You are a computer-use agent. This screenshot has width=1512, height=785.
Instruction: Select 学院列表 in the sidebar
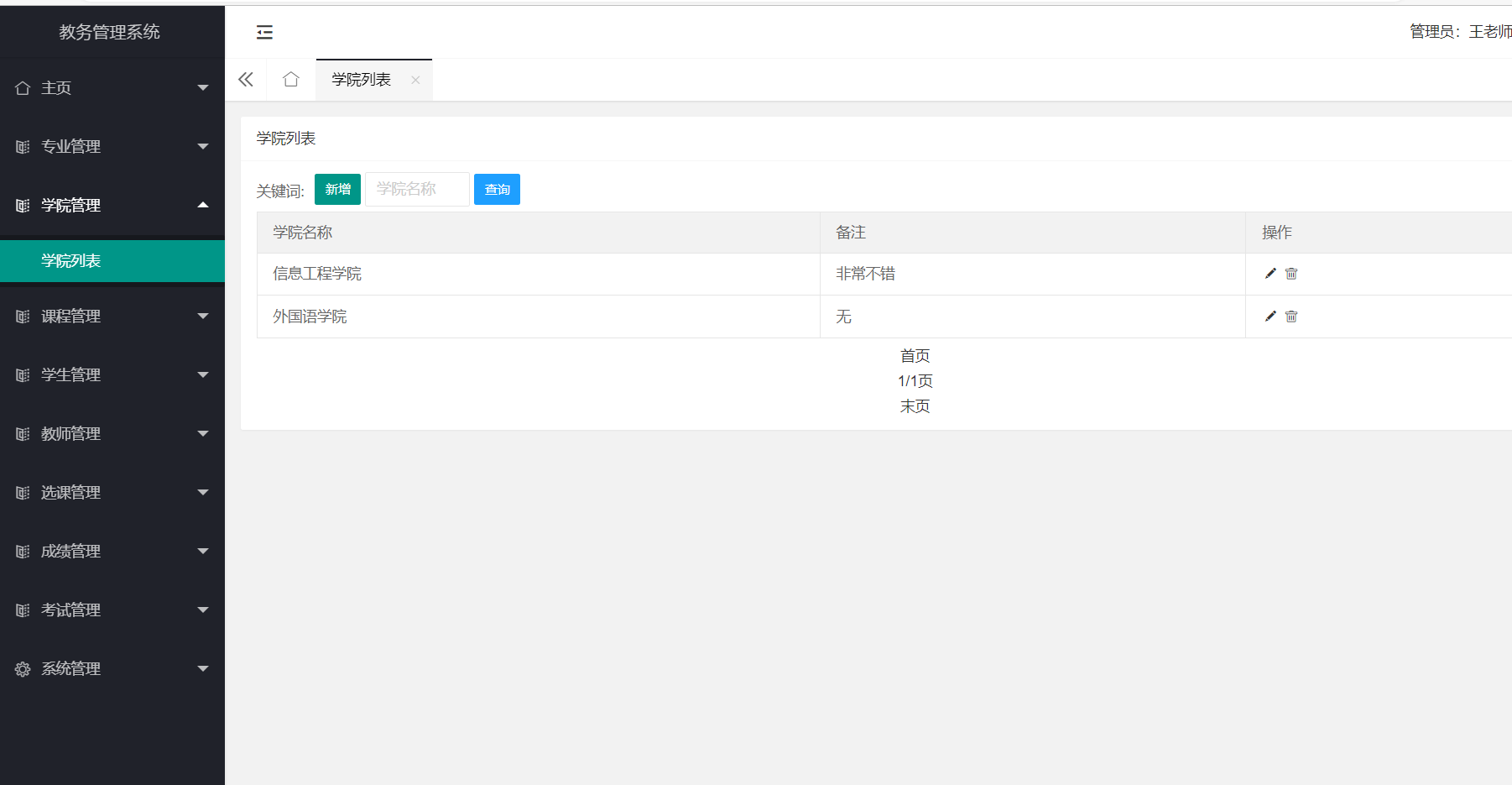tap(71, 261)
